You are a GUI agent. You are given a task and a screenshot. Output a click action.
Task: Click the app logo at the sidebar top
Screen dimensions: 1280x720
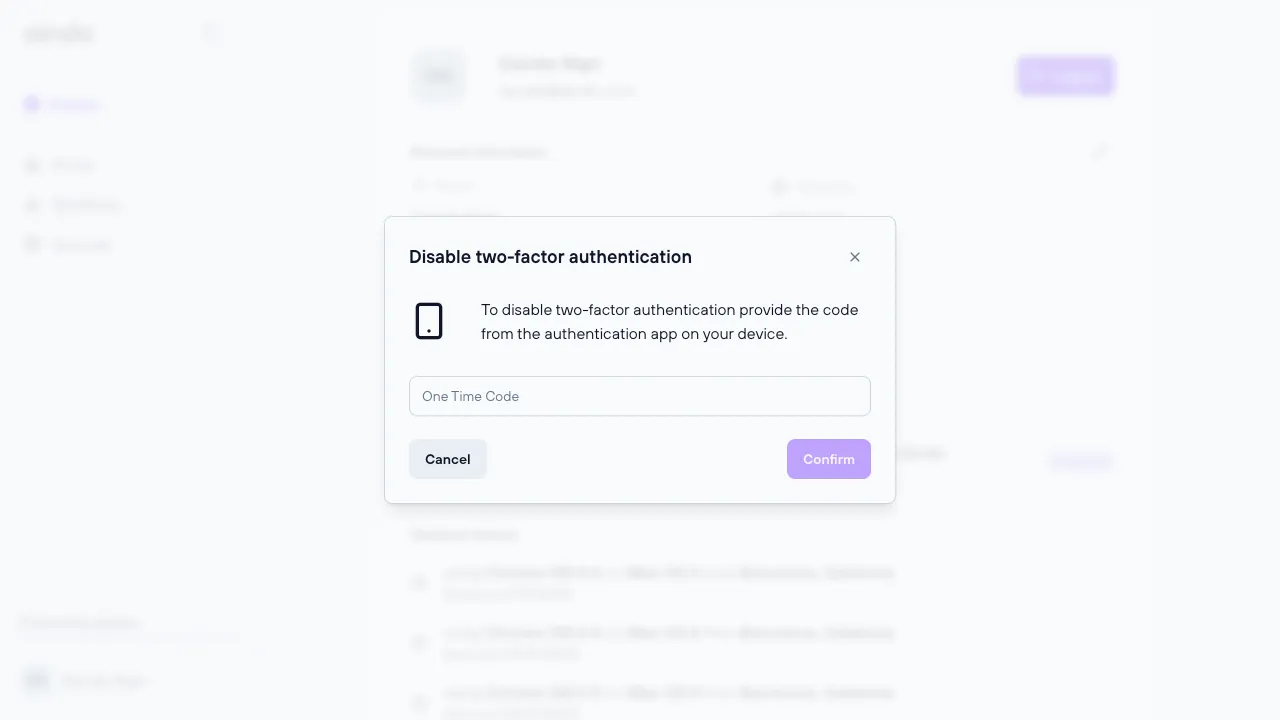(58, 32)
